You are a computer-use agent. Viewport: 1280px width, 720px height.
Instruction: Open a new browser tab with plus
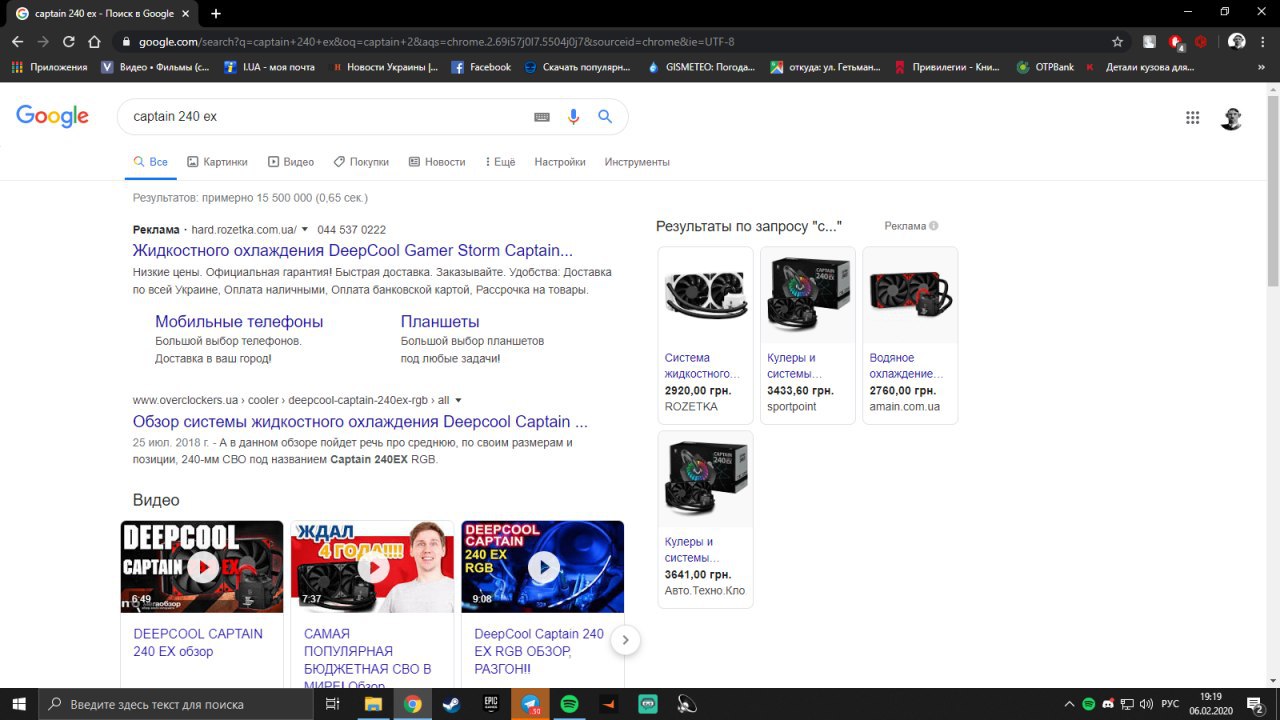pos(216,13)
